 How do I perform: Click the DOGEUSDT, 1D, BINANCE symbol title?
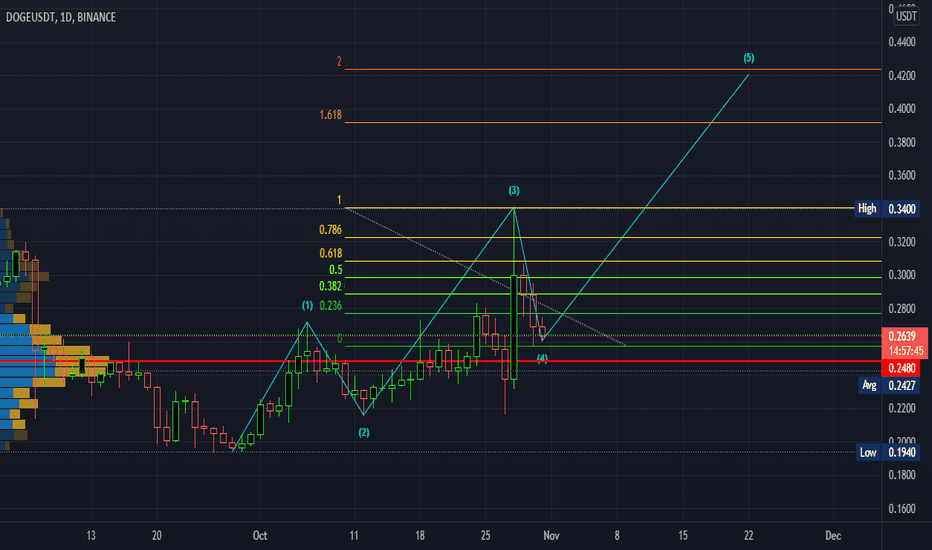tap(61, 17)
